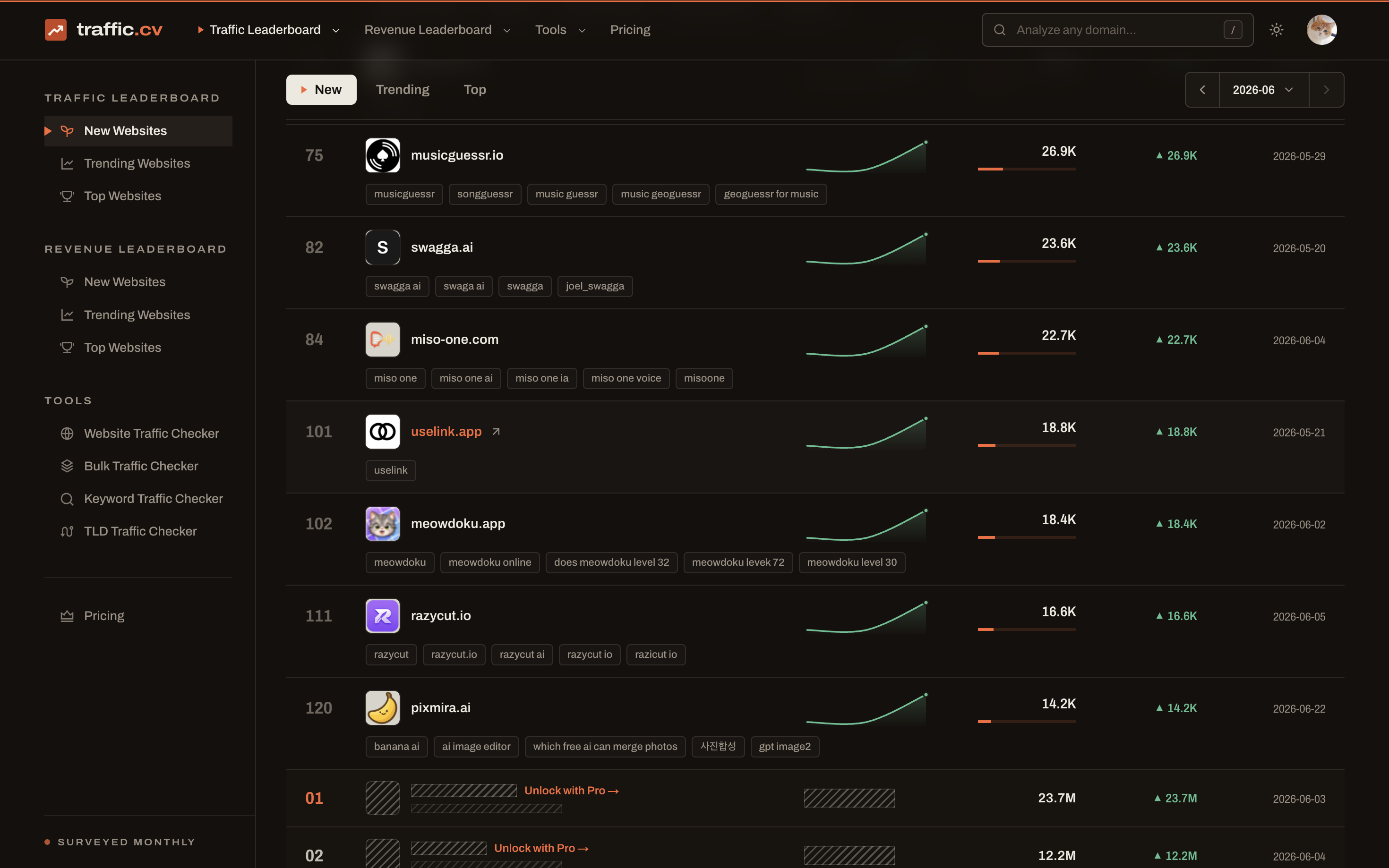Switch to the Trending tab
Screen dimensions: 1389x868
(x=403, y=90)
